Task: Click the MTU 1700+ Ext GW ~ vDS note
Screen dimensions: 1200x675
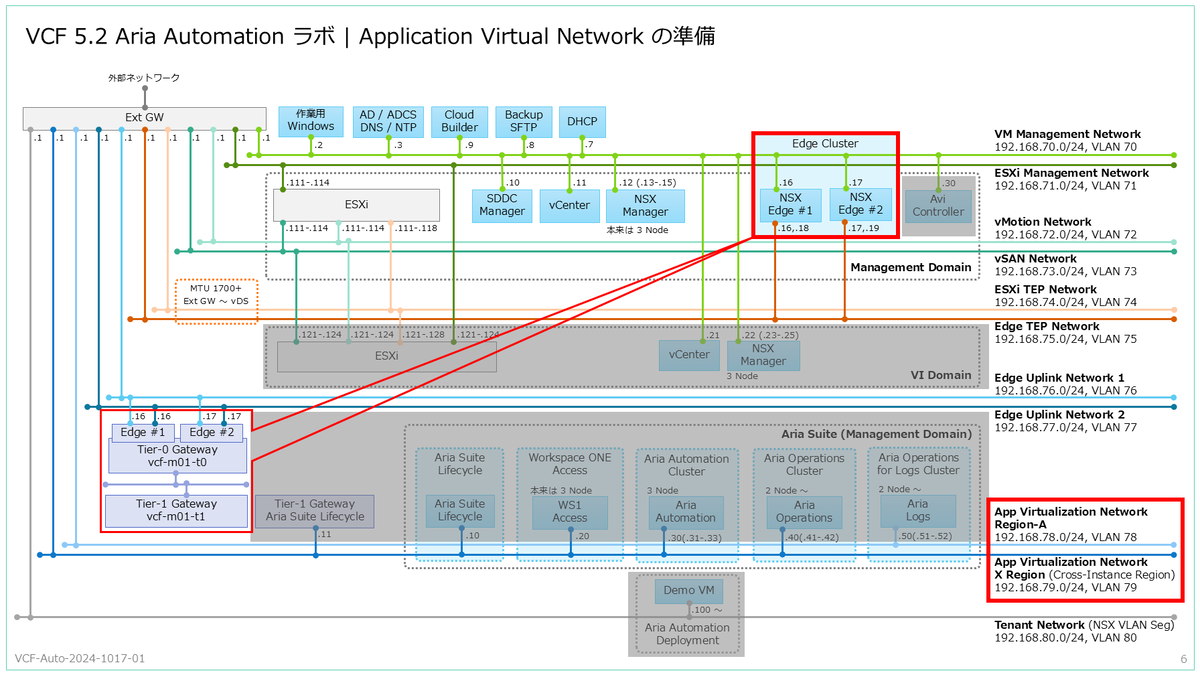Action: pos(217,302)
